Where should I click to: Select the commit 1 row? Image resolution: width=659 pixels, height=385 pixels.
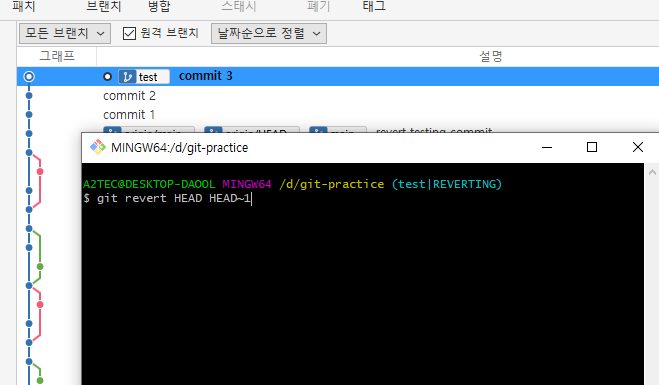[338, 115]
